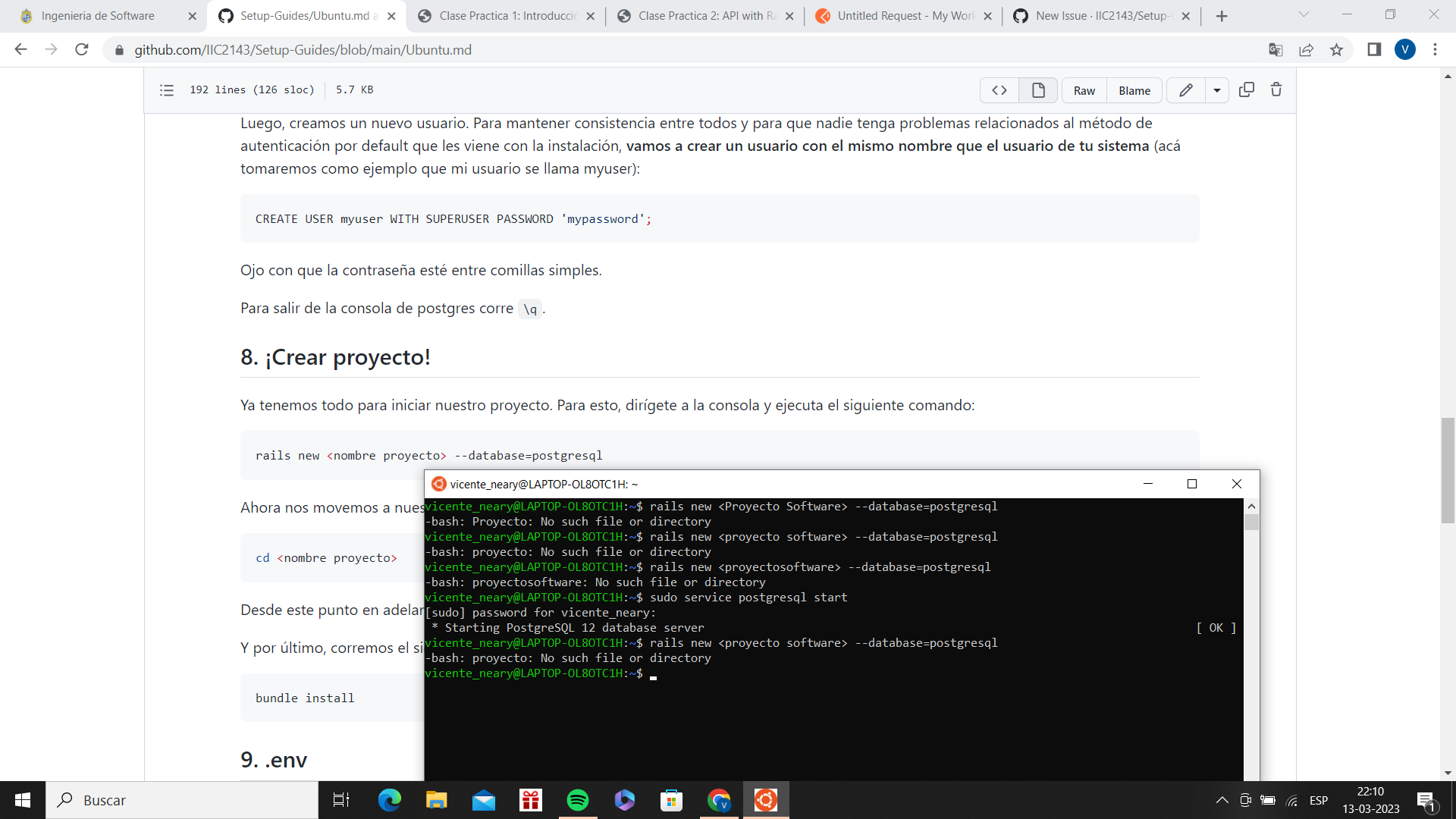This screenshot has height=819, width=1456.
Task: Open the Blame view
Action: tap(1134, 89)
